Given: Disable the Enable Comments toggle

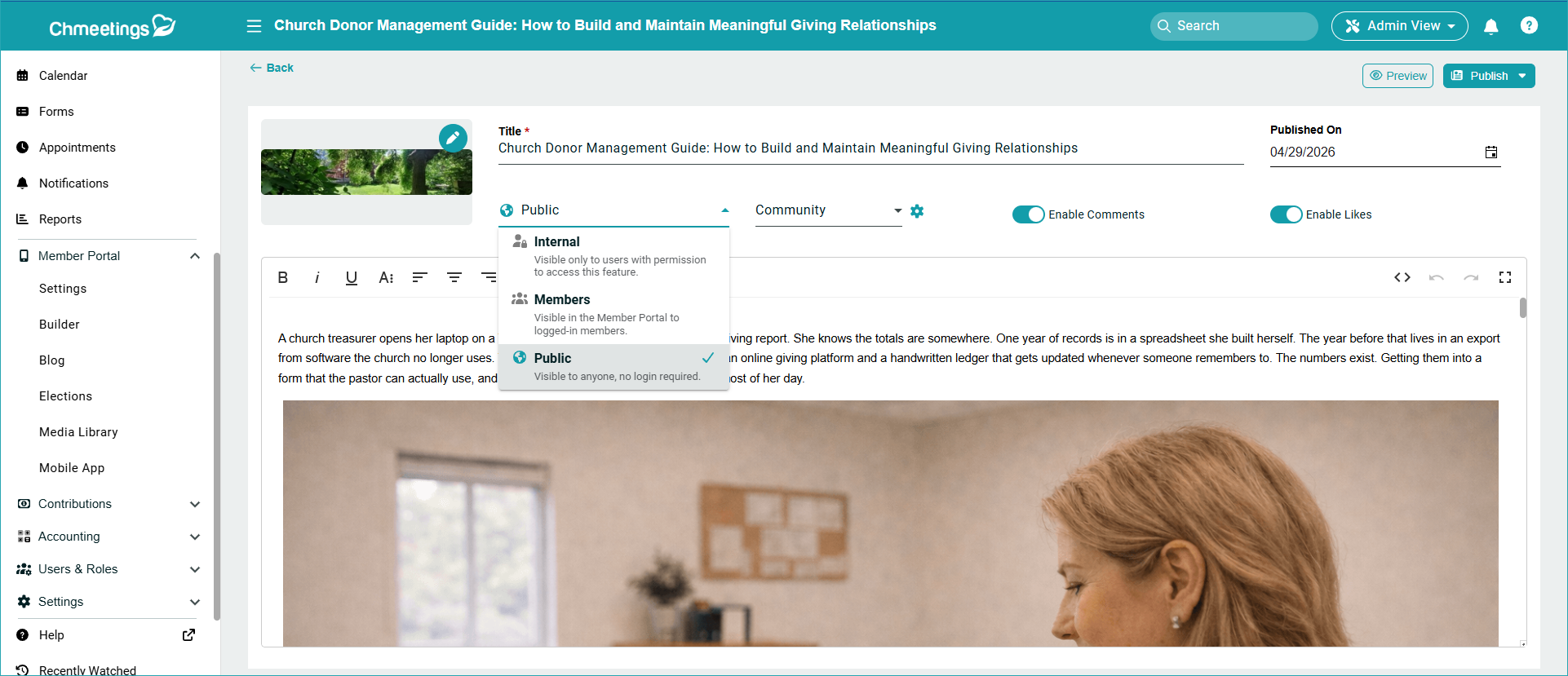Looking at the screenshot, I should (1028, 214).
